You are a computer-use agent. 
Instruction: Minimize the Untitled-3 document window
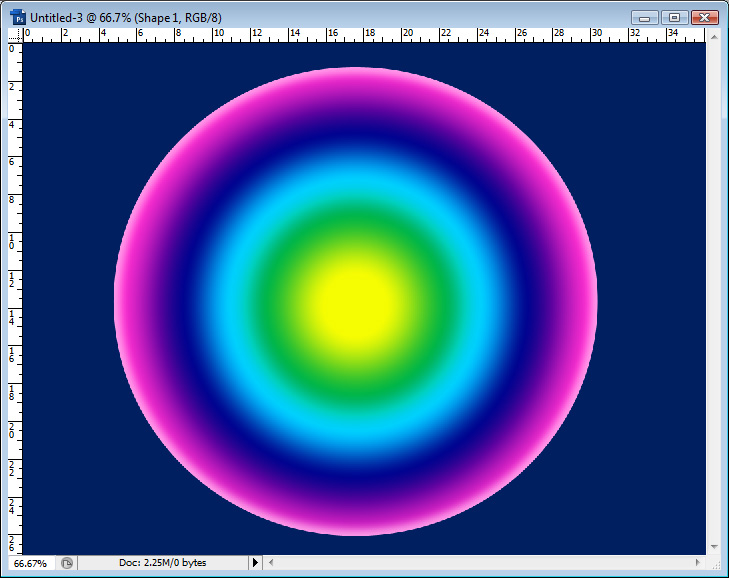(x=646, y=17)
